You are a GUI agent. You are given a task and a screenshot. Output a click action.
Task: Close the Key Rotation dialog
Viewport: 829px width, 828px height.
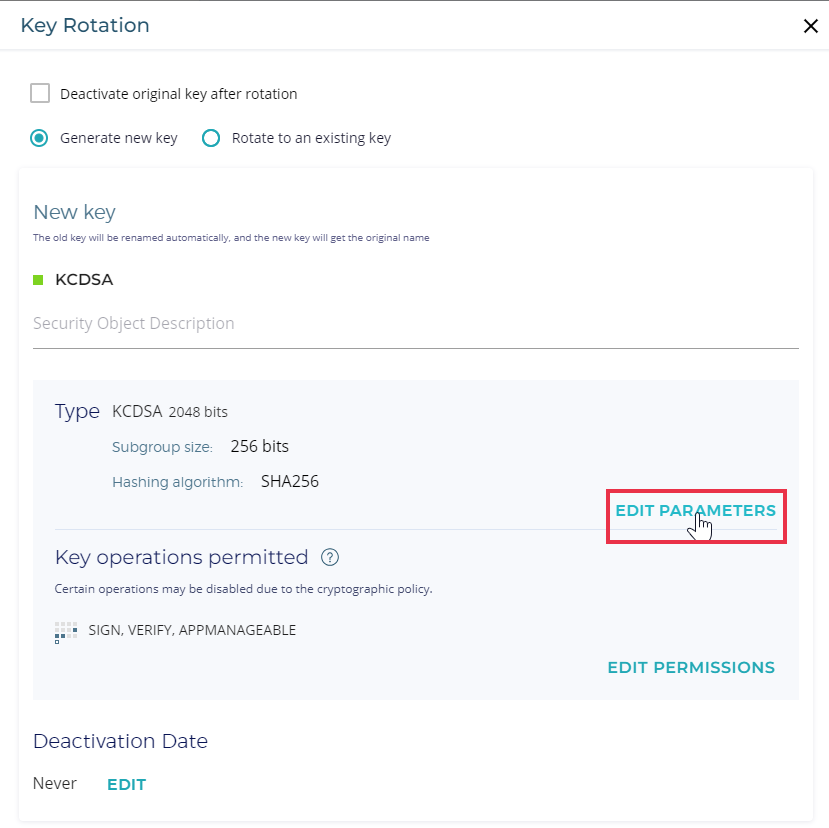pos(810,26)
